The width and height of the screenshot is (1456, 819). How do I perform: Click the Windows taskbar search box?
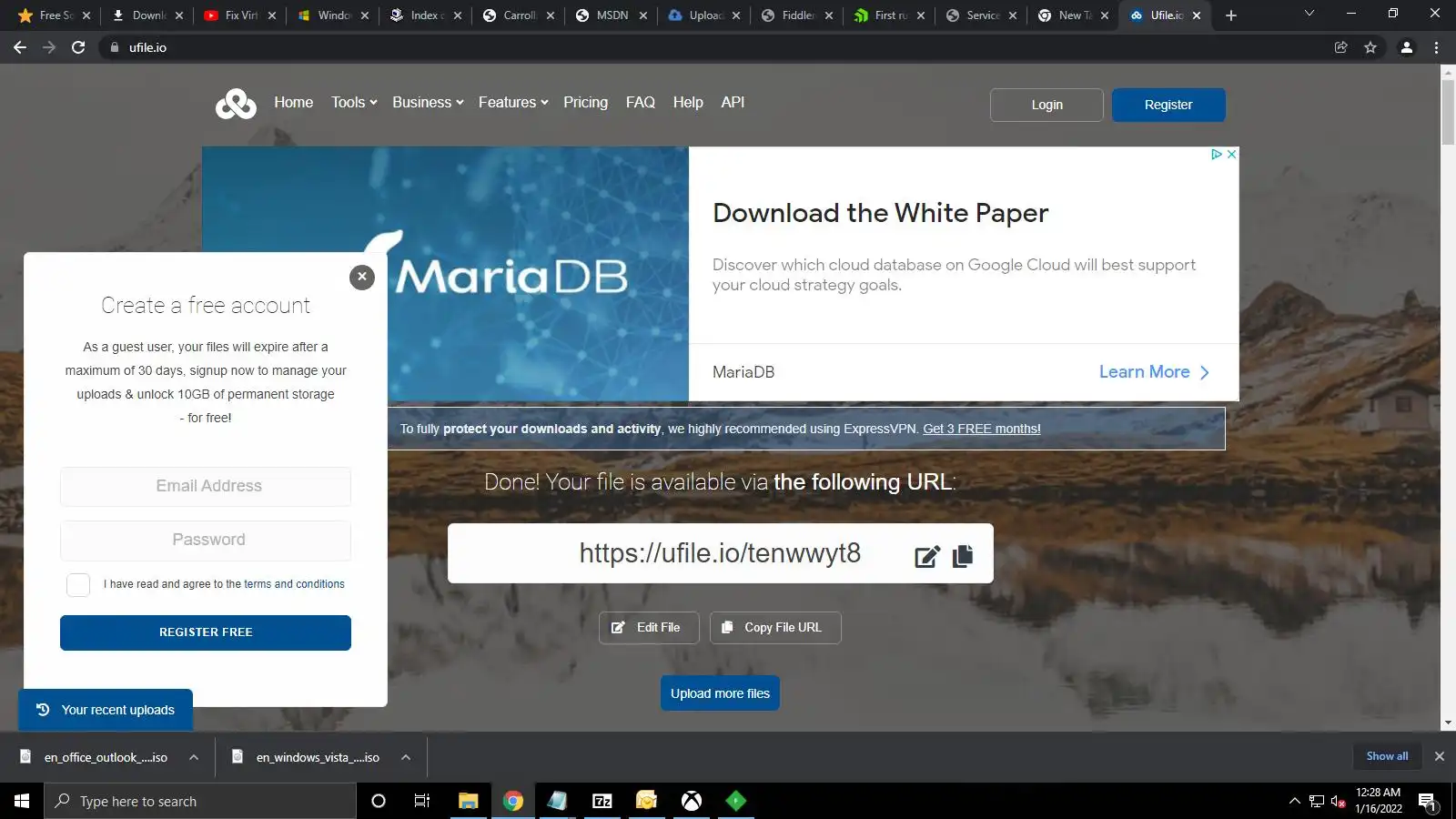coord(200,801)
